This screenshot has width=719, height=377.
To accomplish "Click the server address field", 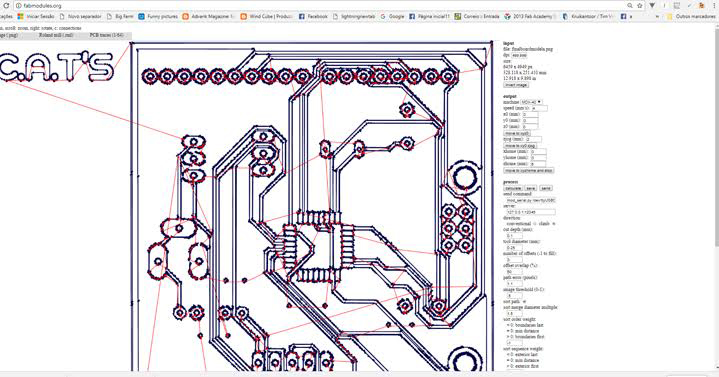I will pyautogui.click(x=531, y=212).
